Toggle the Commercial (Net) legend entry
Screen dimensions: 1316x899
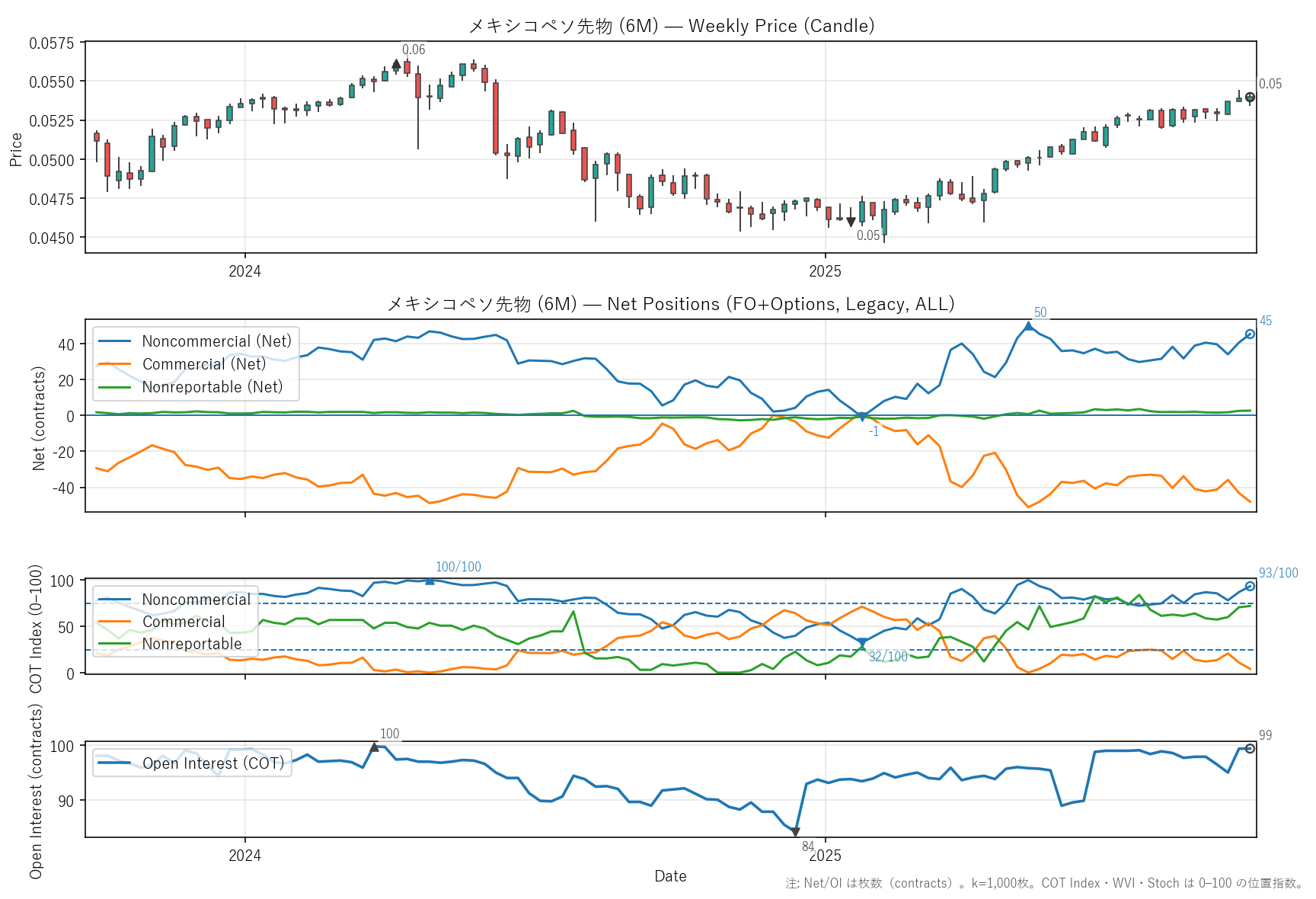pos(203,364)
